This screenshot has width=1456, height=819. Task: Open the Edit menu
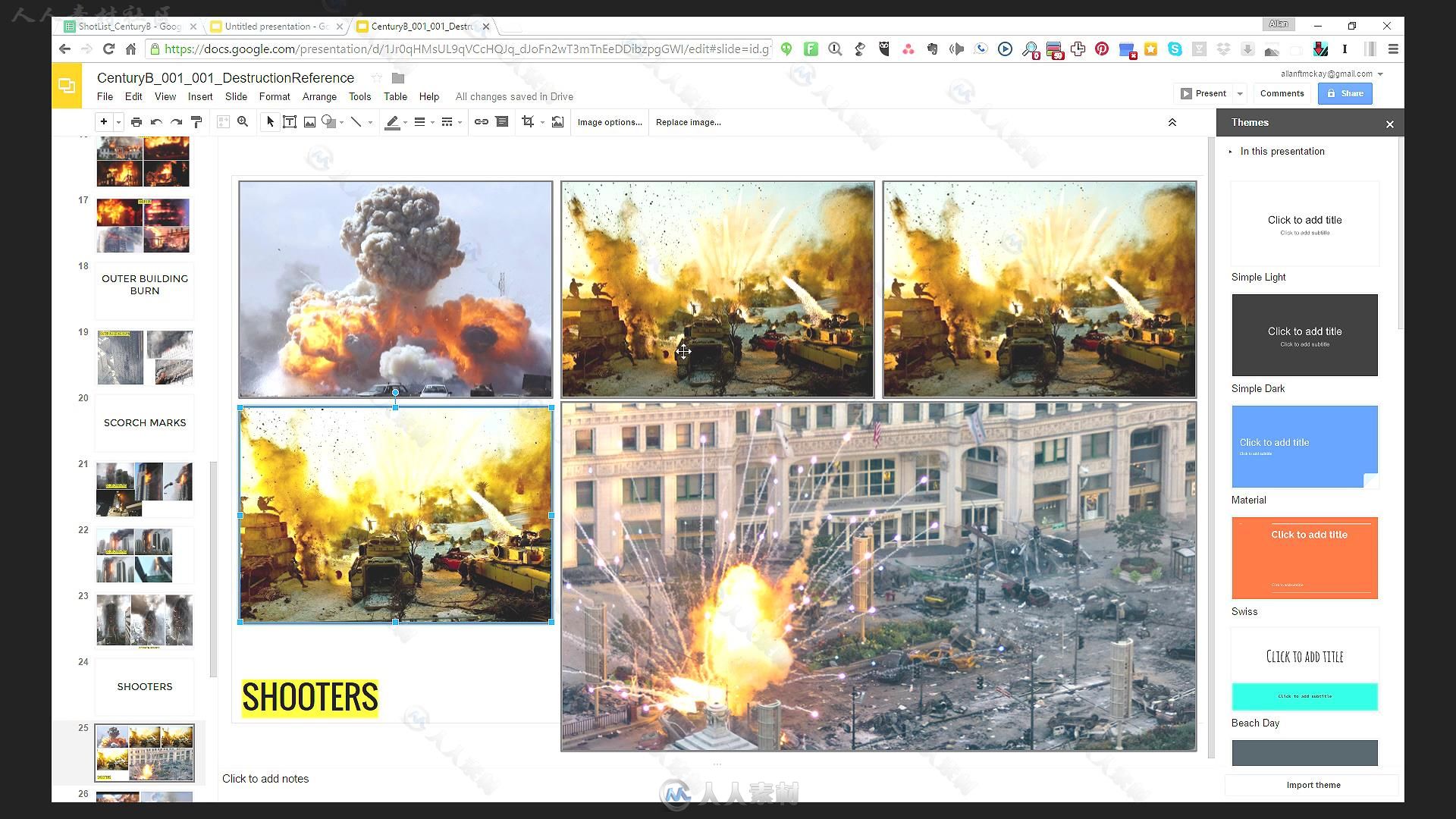pyautogui.click(x=133, y=97)
